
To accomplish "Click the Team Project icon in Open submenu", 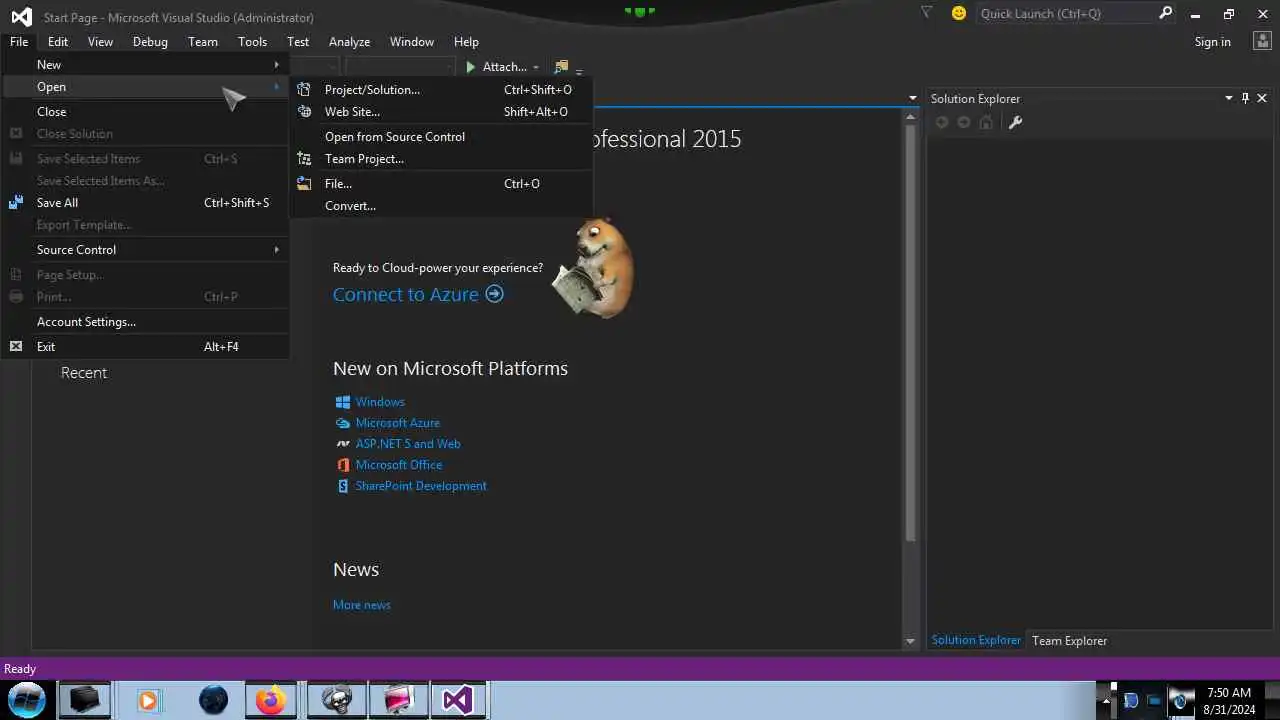I will pos(304,158).
